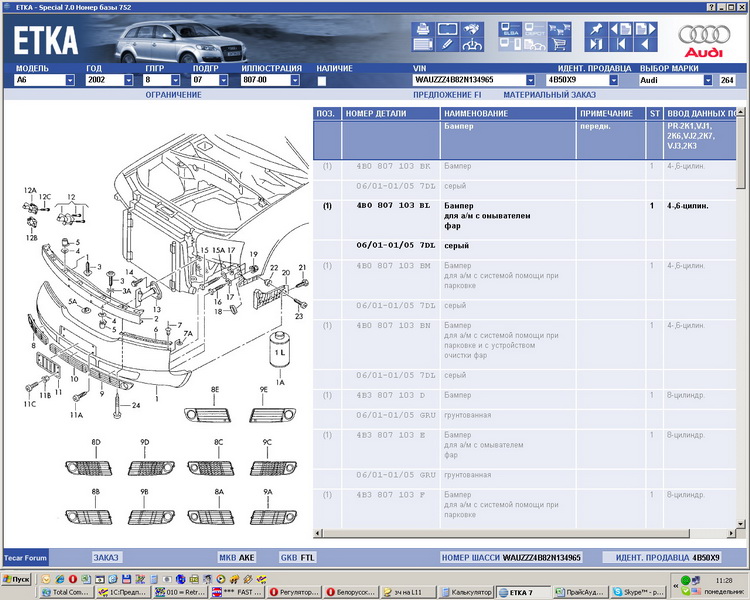Click the document-and-car icon below DEPOT
Screen dimensions: 750x600
click(x=535, y=44)
